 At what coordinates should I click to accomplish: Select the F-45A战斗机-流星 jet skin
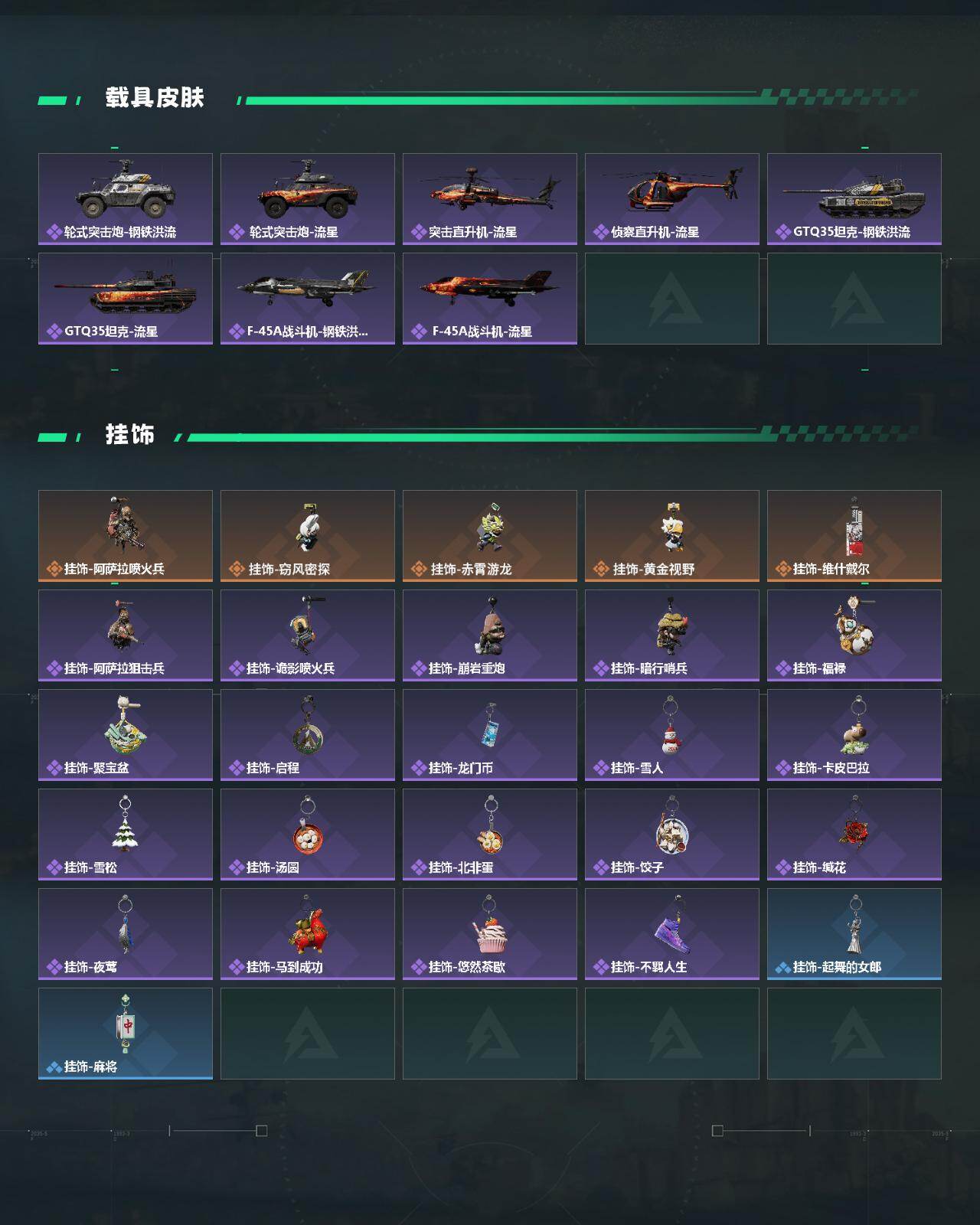tap(490, 299)
